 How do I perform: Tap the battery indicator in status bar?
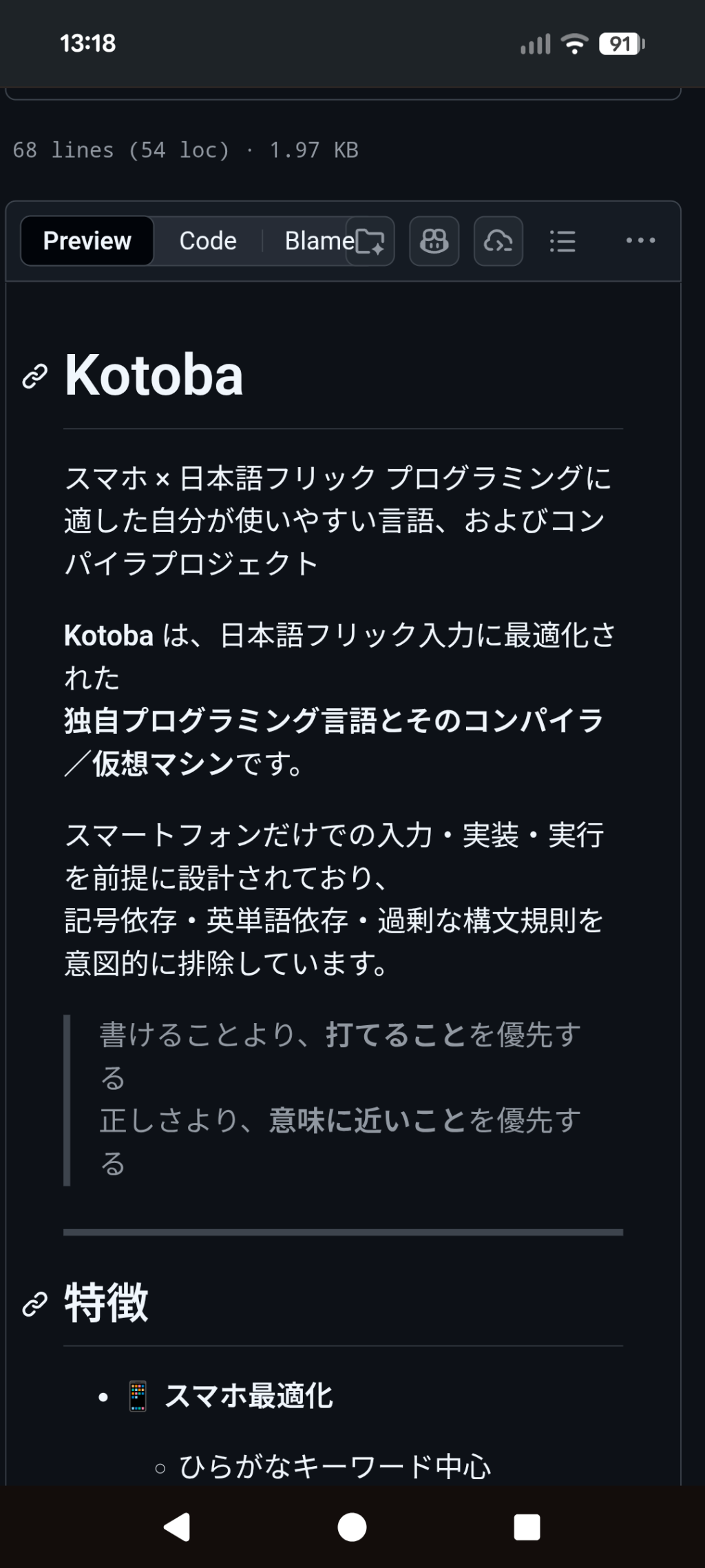(621, 44)
